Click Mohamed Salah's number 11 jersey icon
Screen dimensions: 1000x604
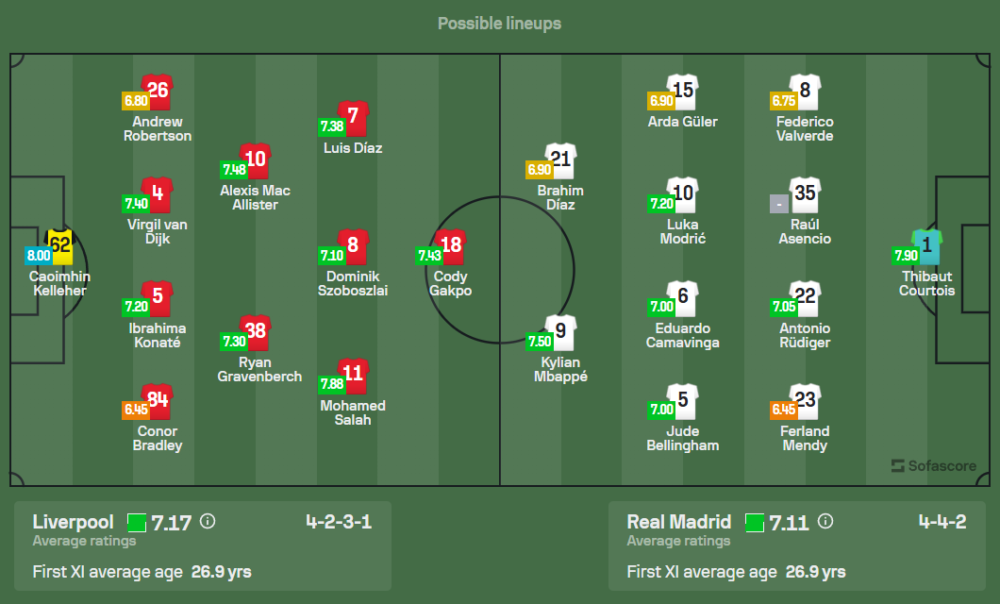tap(354, 375)
